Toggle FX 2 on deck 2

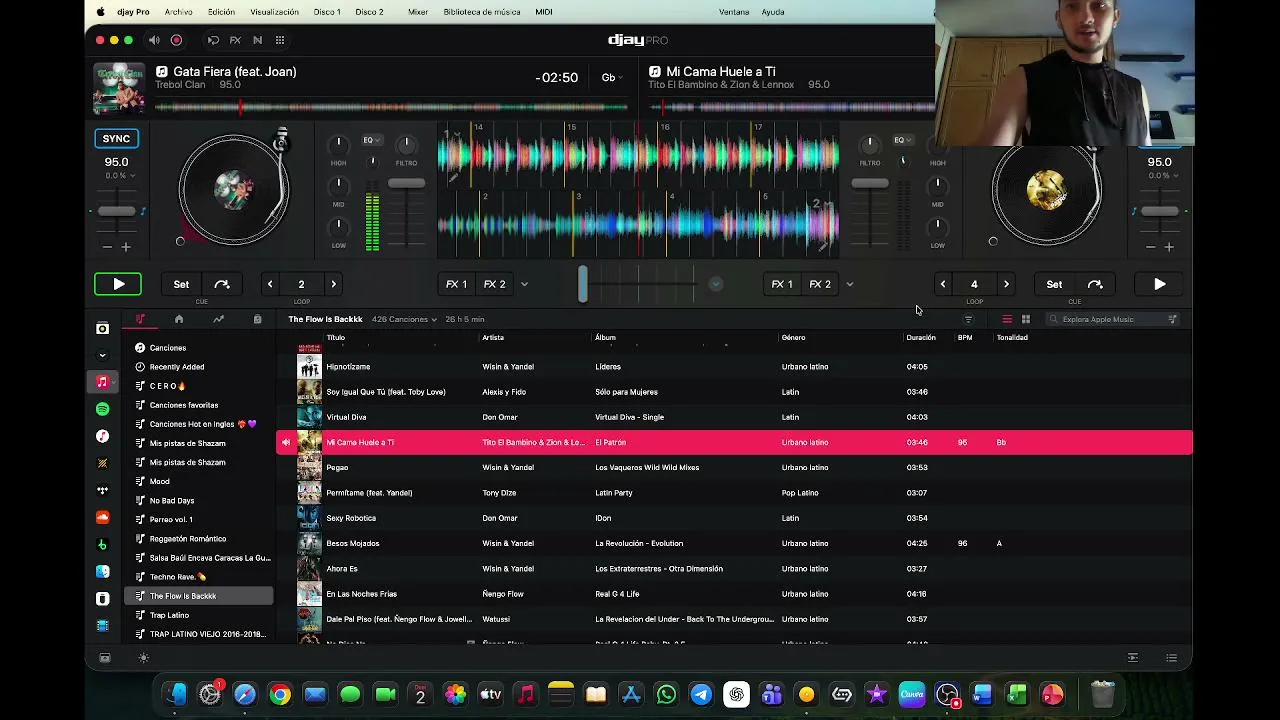pyautogui.click(x=820, y=284)
